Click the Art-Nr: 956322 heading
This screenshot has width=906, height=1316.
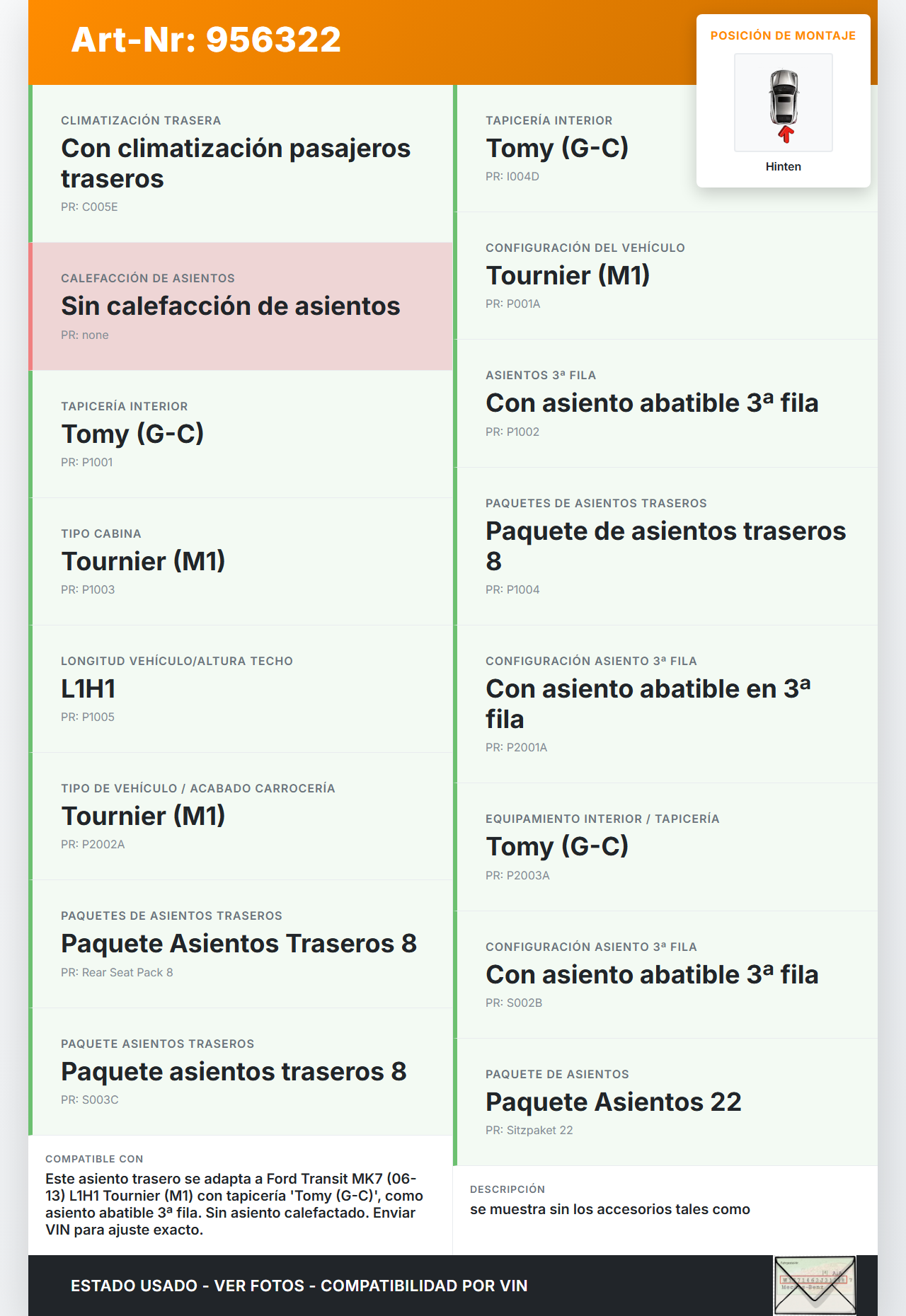coord(206,40)
